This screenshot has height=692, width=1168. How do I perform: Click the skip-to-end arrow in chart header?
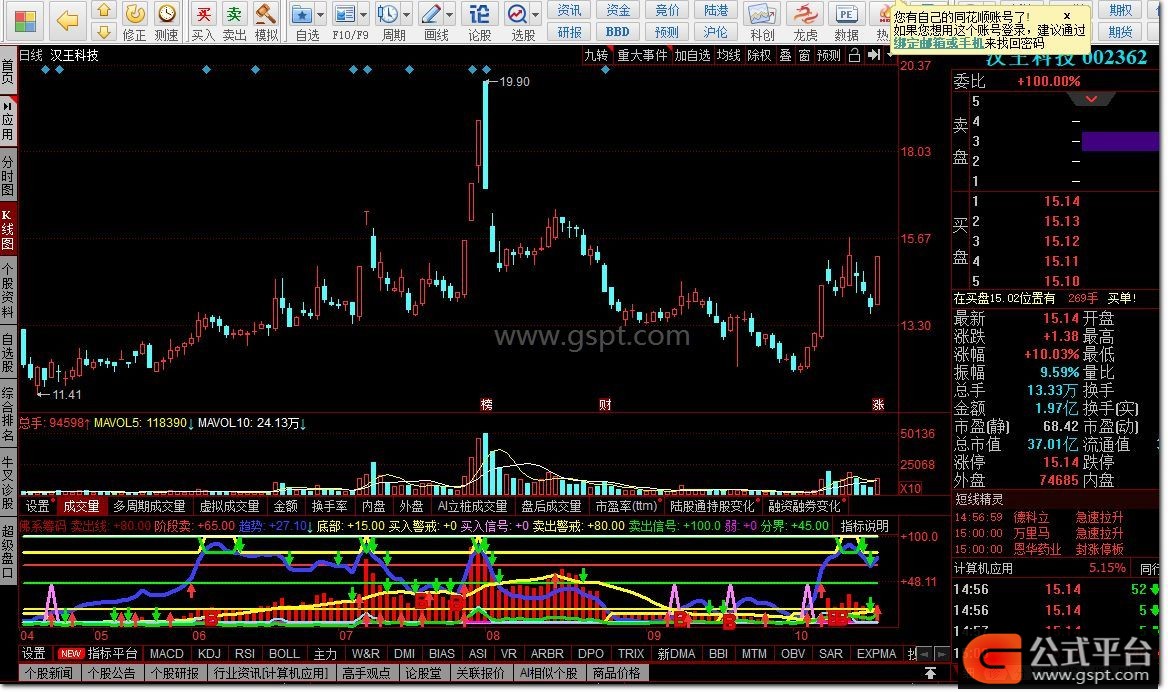coord(874,55)
